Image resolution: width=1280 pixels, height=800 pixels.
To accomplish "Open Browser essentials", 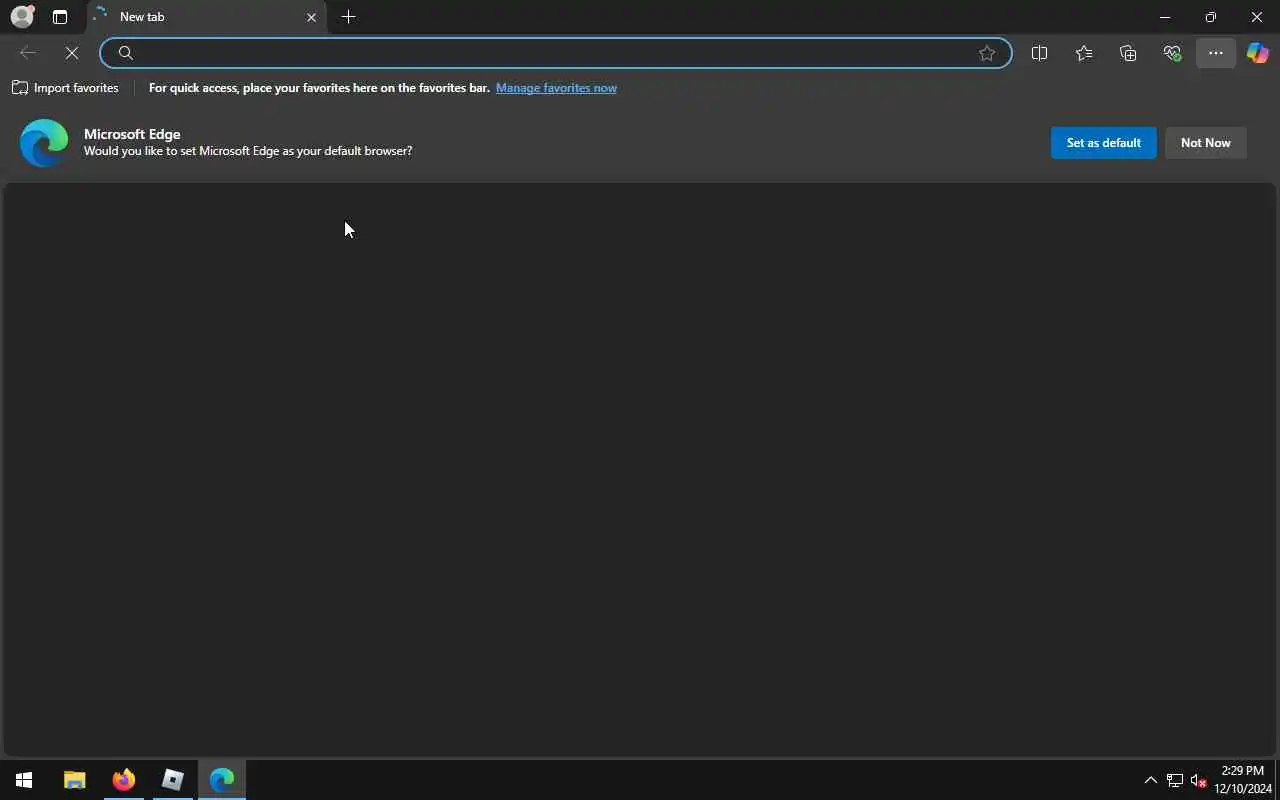I will [1172, 53].
